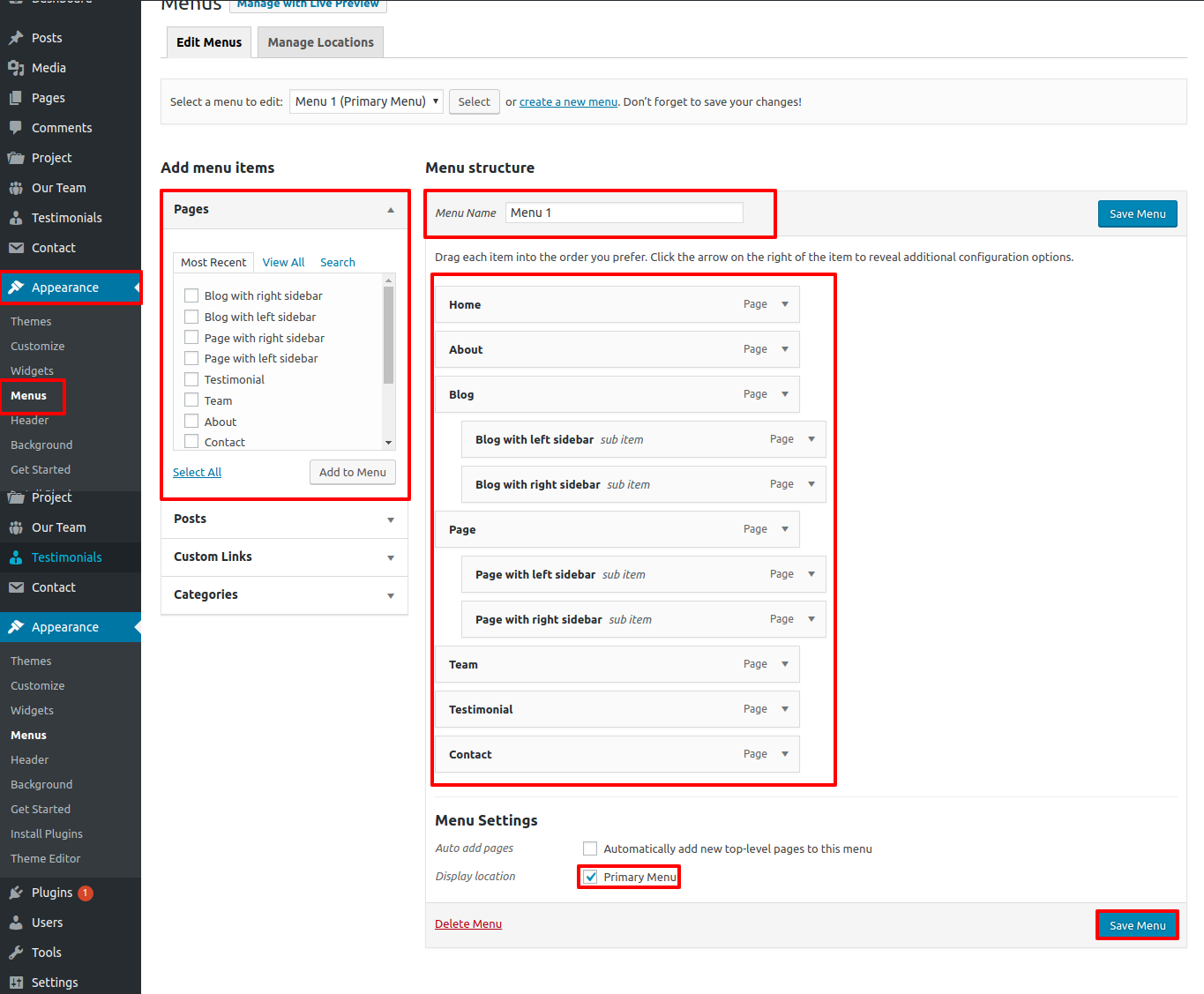Click the create a new menu link
1204x994 pixels.
pos(569,101)
